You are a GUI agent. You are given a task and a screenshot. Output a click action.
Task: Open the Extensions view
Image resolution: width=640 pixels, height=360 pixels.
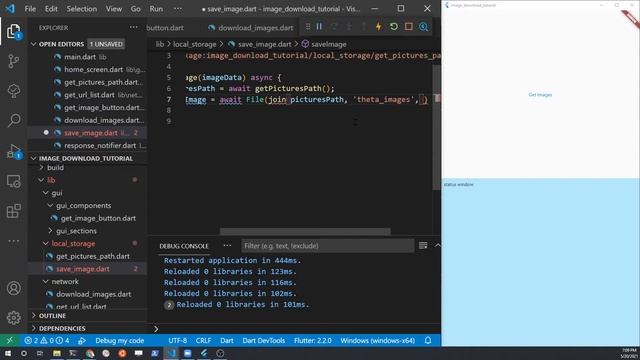(13, 211)
